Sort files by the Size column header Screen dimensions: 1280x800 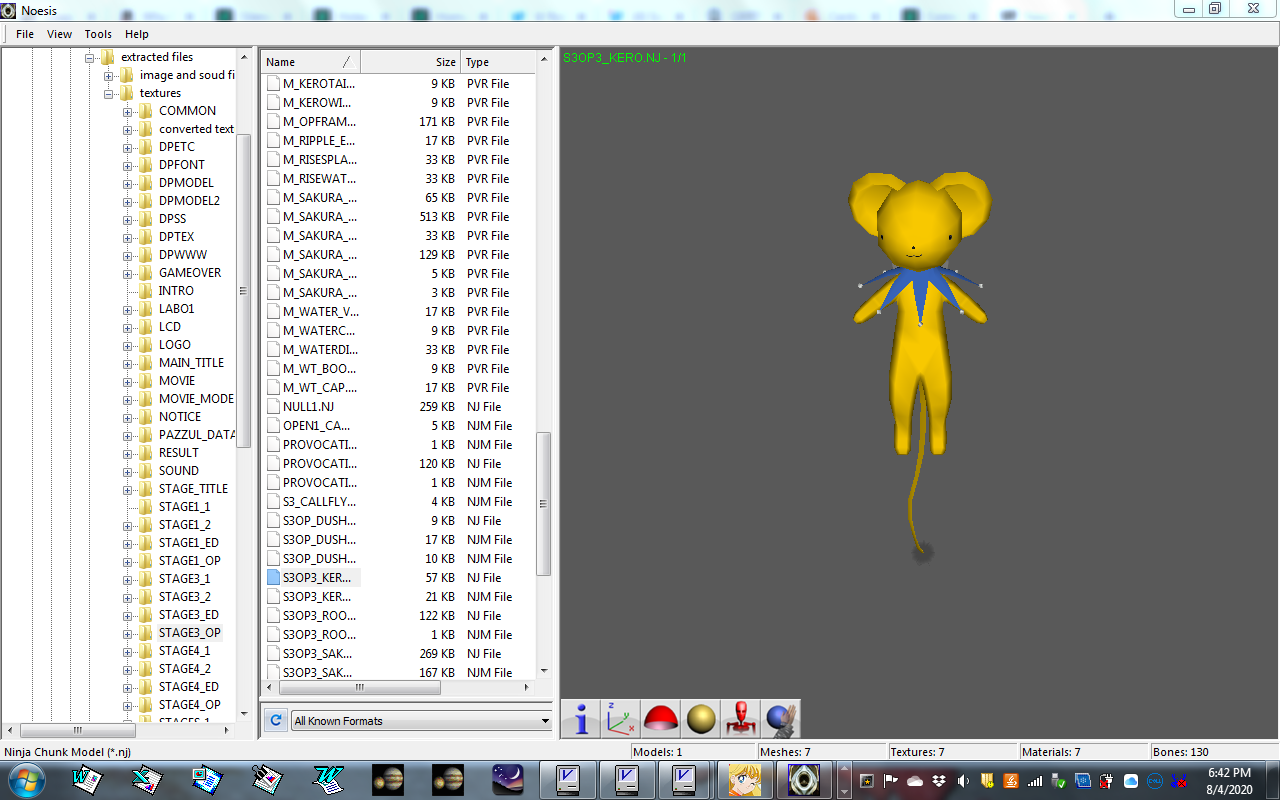tap(410, 62)
